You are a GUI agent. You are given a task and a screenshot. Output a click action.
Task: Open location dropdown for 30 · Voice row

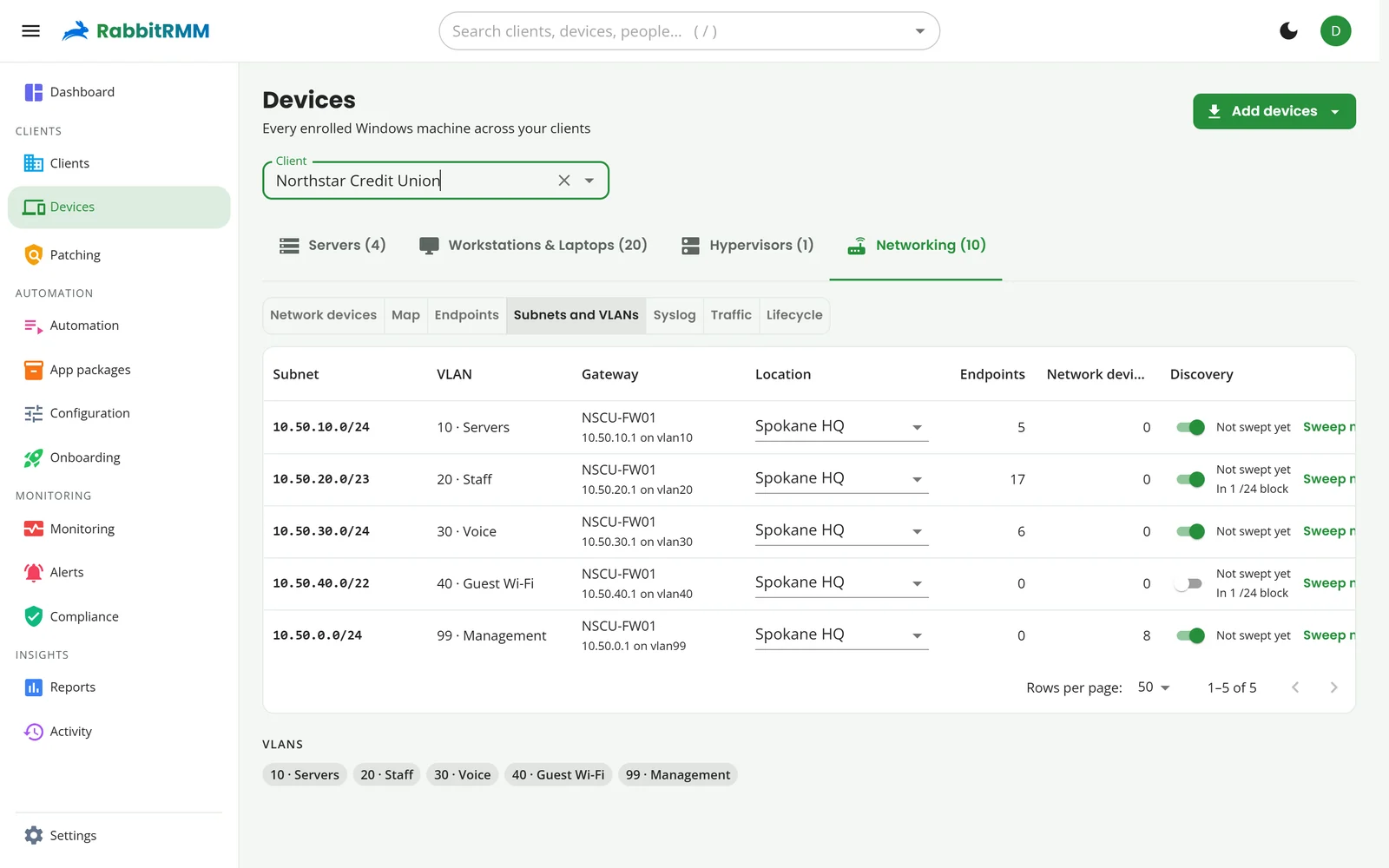click(841, 530)
